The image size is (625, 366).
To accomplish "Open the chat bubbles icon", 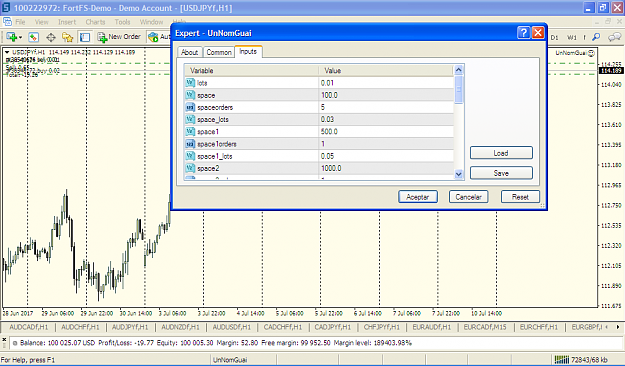I will coord(614,37).
